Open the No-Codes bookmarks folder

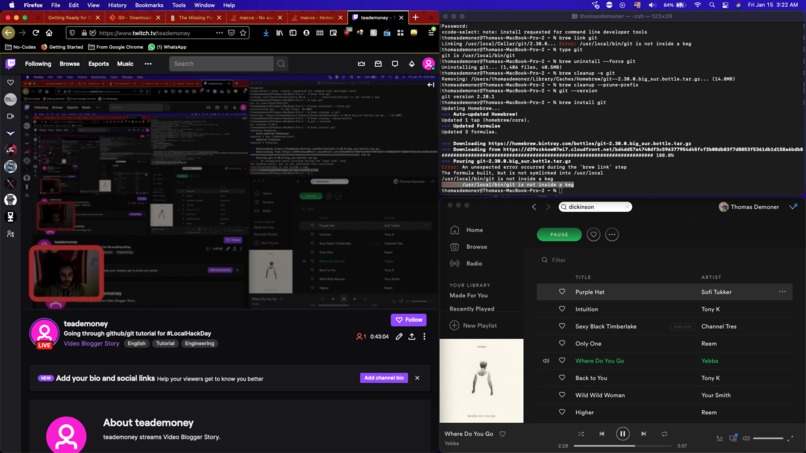click(x=21, y=47)
